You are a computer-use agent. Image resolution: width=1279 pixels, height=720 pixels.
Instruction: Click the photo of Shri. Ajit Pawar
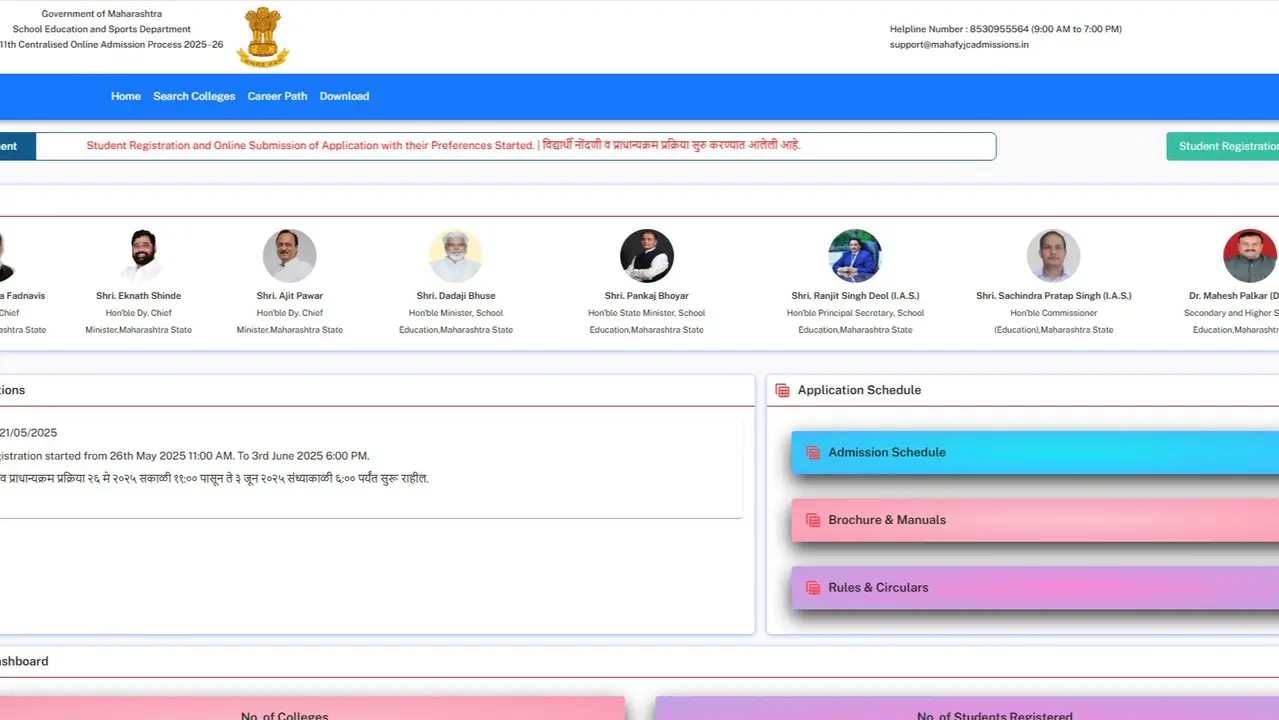pyautogui.click(x=289, y=255)
